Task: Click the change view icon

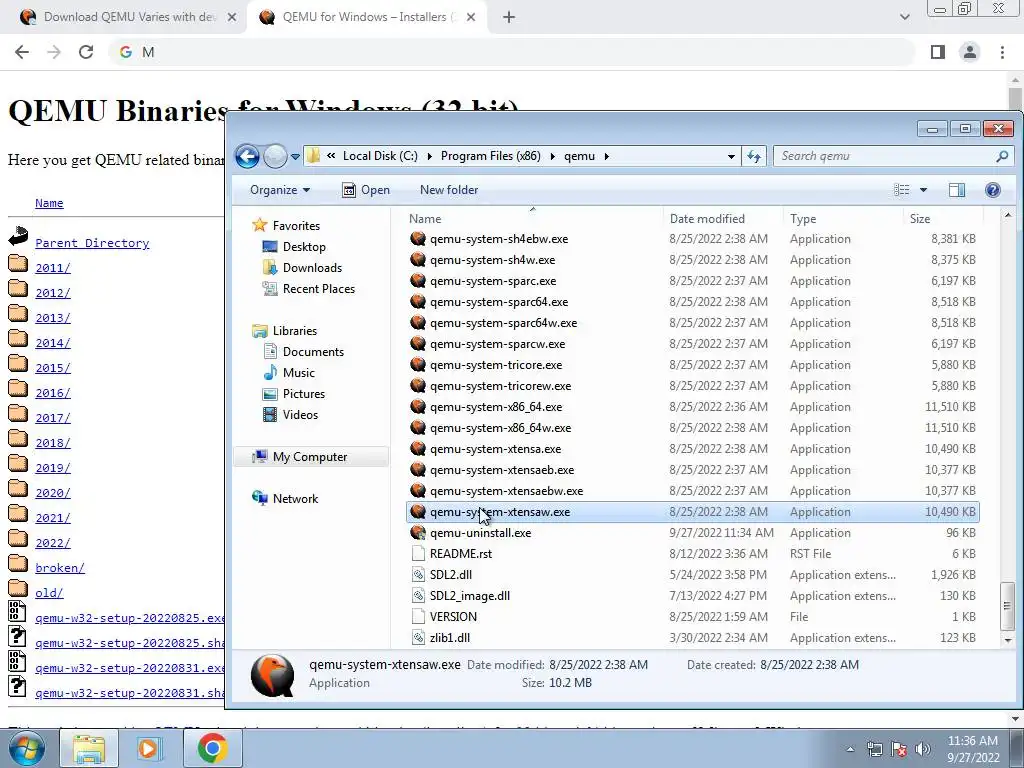Action: click(x=902, y=190)
